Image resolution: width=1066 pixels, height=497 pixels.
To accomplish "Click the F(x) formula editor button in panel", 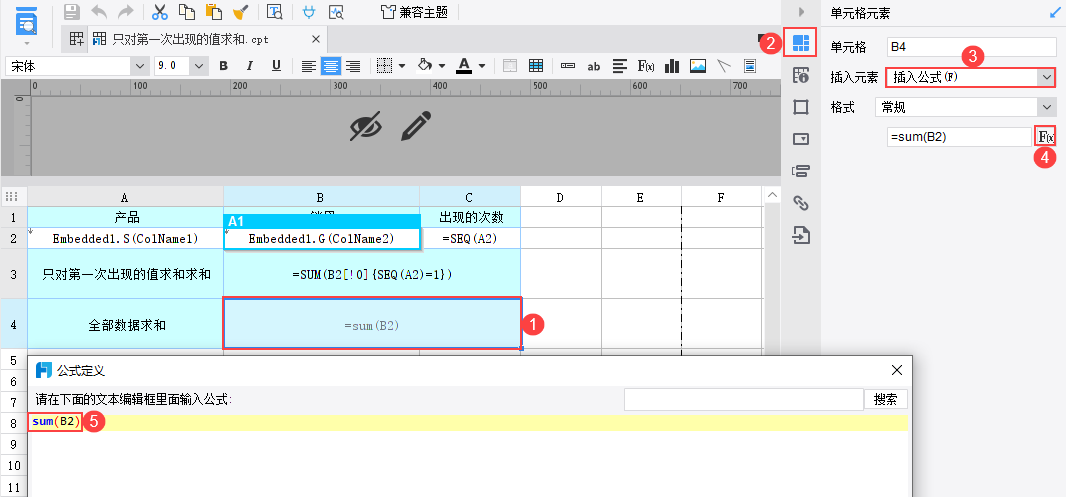I will click(1045, 137).
